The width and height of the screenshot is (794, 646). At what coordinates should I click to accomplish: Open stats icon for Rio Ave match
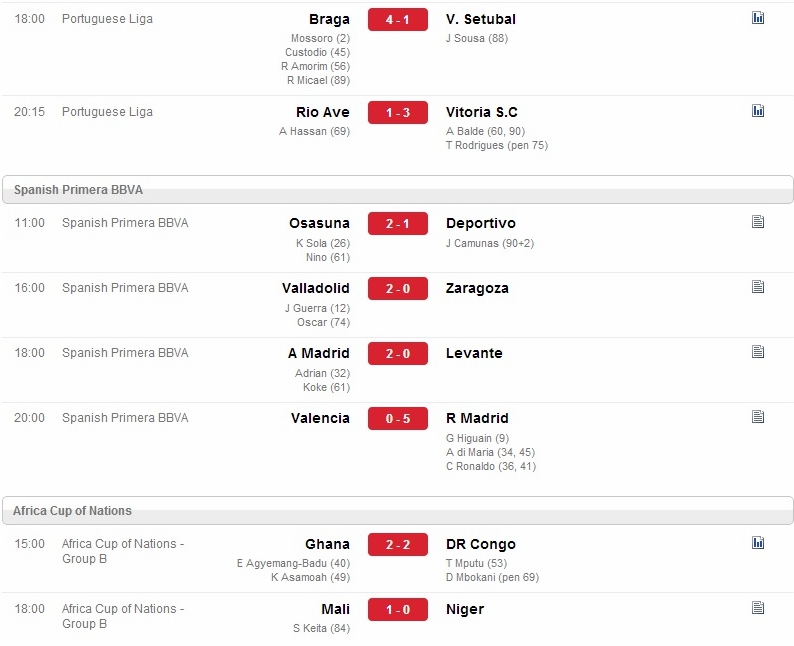(758, 110)
